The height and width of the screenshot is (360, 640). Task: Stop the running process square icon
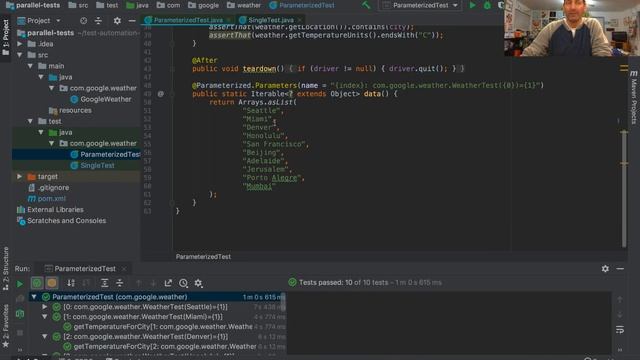tap(20, 333)
